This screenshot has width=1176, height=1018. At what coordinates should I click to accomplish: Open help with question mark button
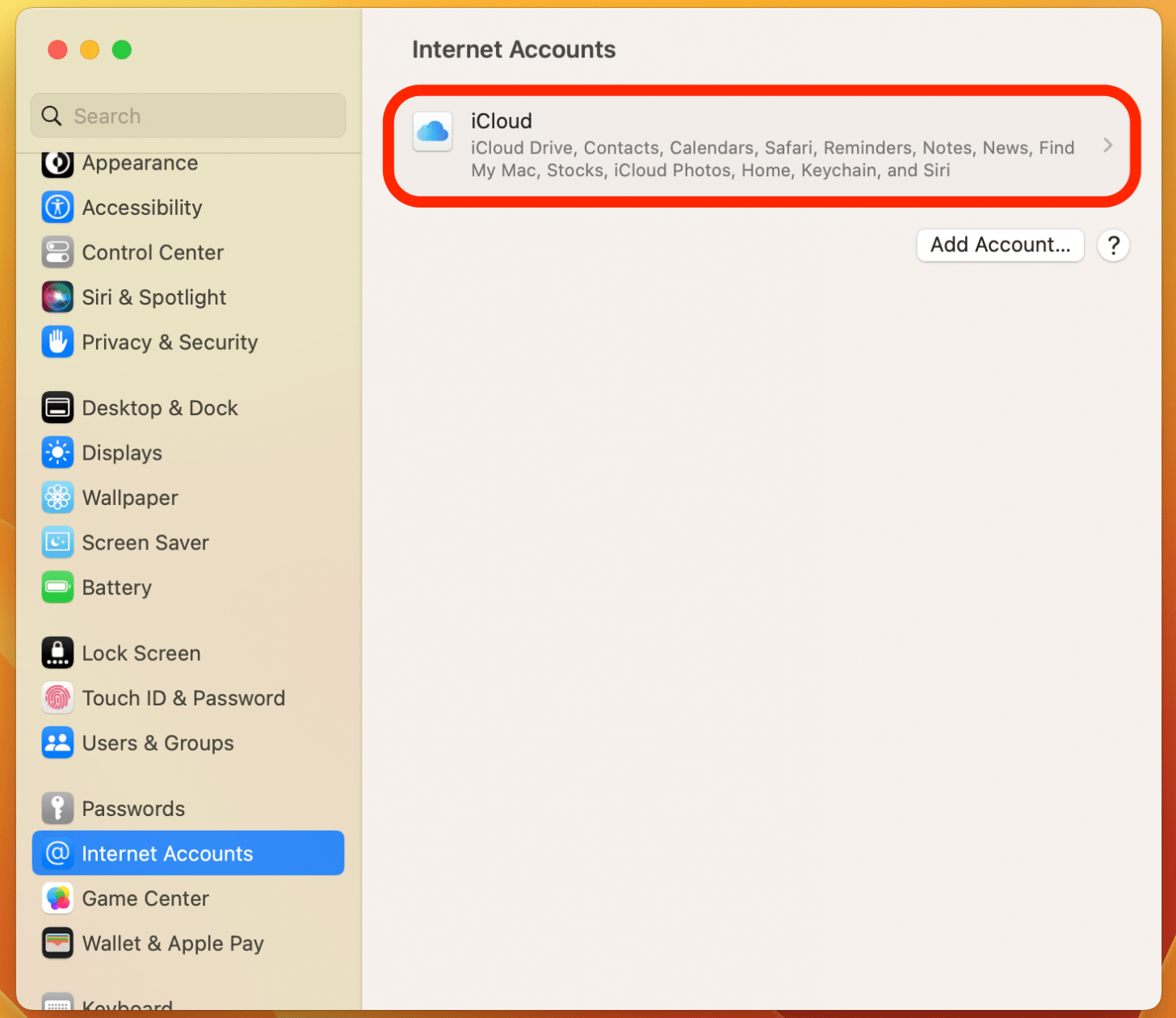[x=1113, y=245]
